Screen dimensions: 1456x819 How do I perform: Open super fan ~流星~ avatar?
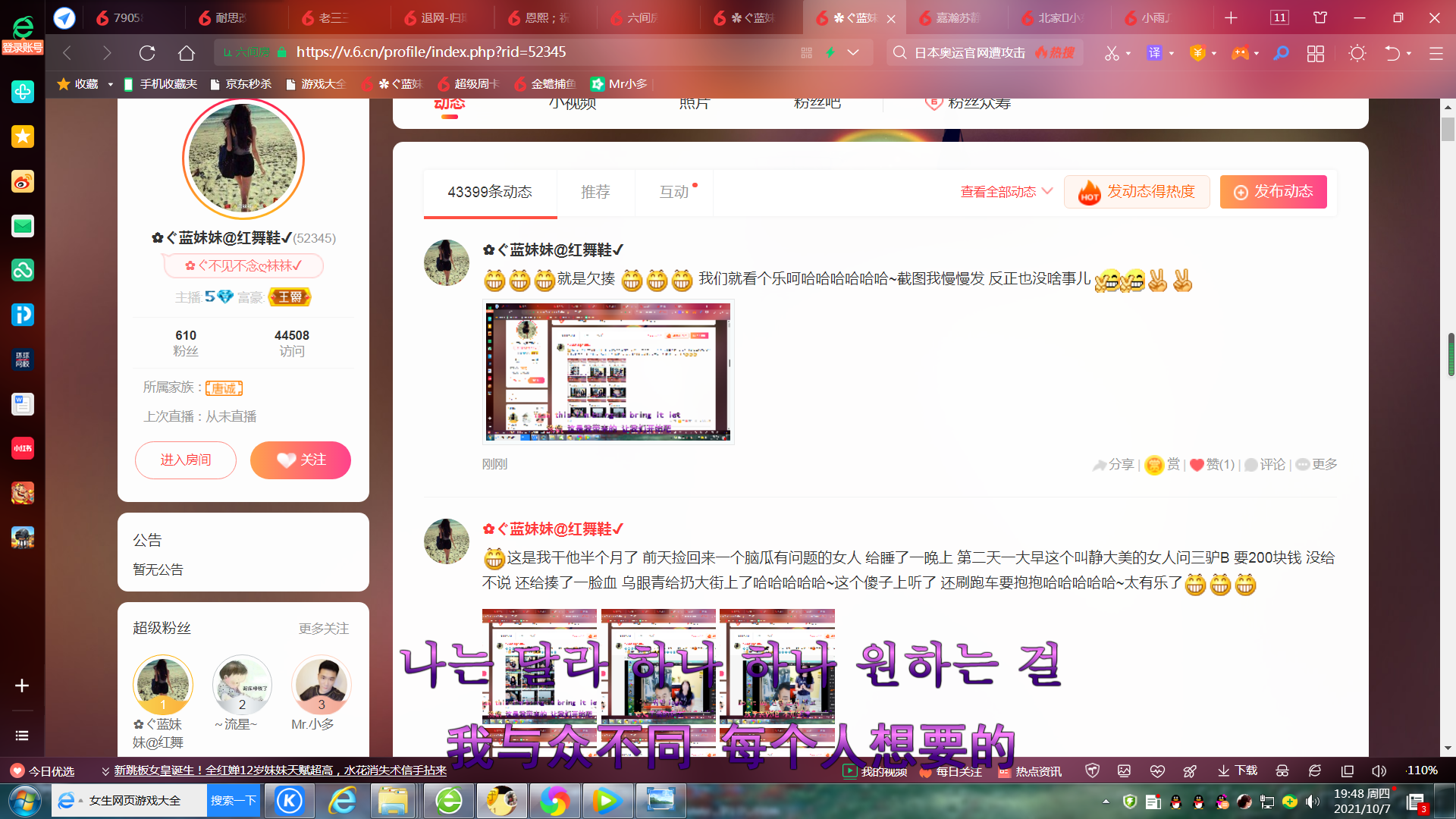[242, 685]
